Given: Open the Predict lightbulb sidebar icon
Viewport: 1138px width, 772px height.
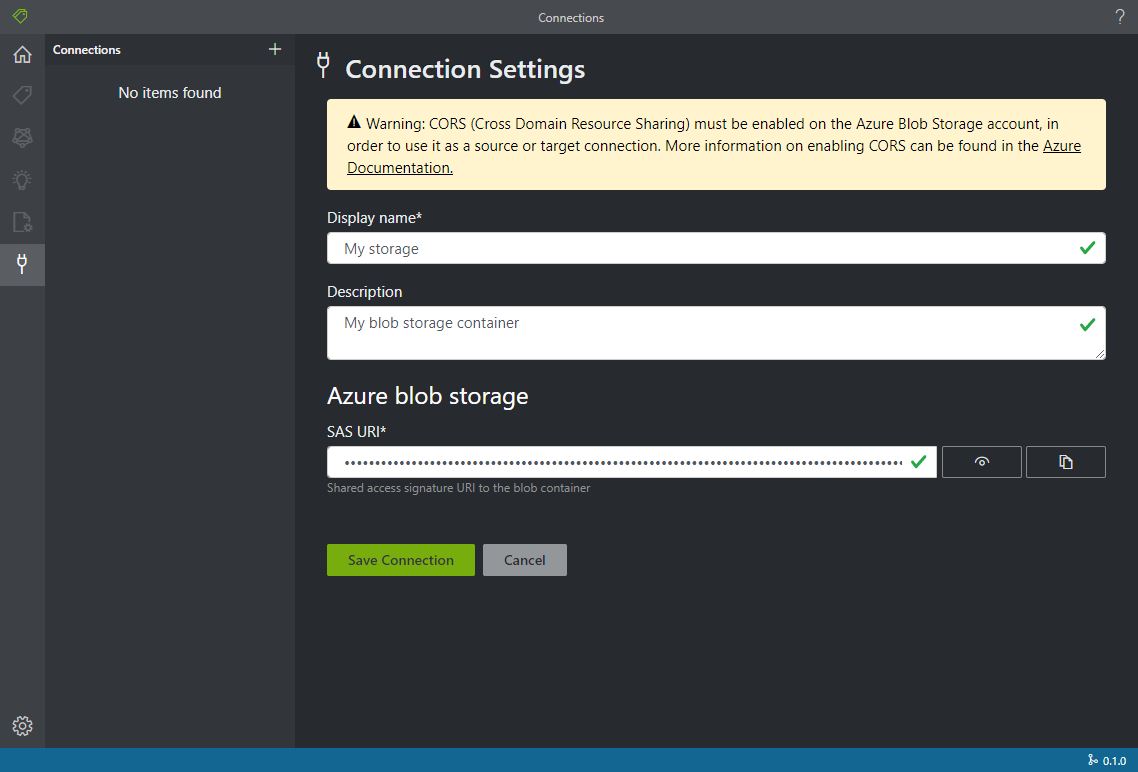Looking at the screenshot, I should 22,180.
